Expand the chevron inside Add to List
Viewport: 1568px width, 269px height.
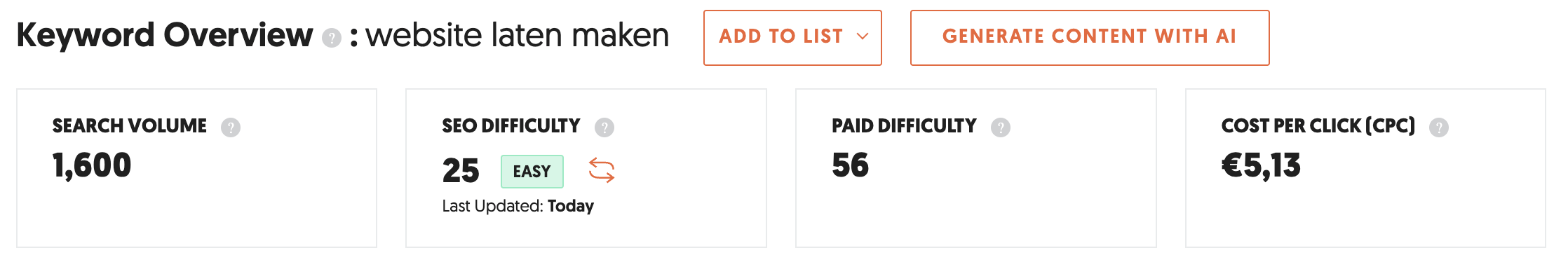click(x=863, y=36)
